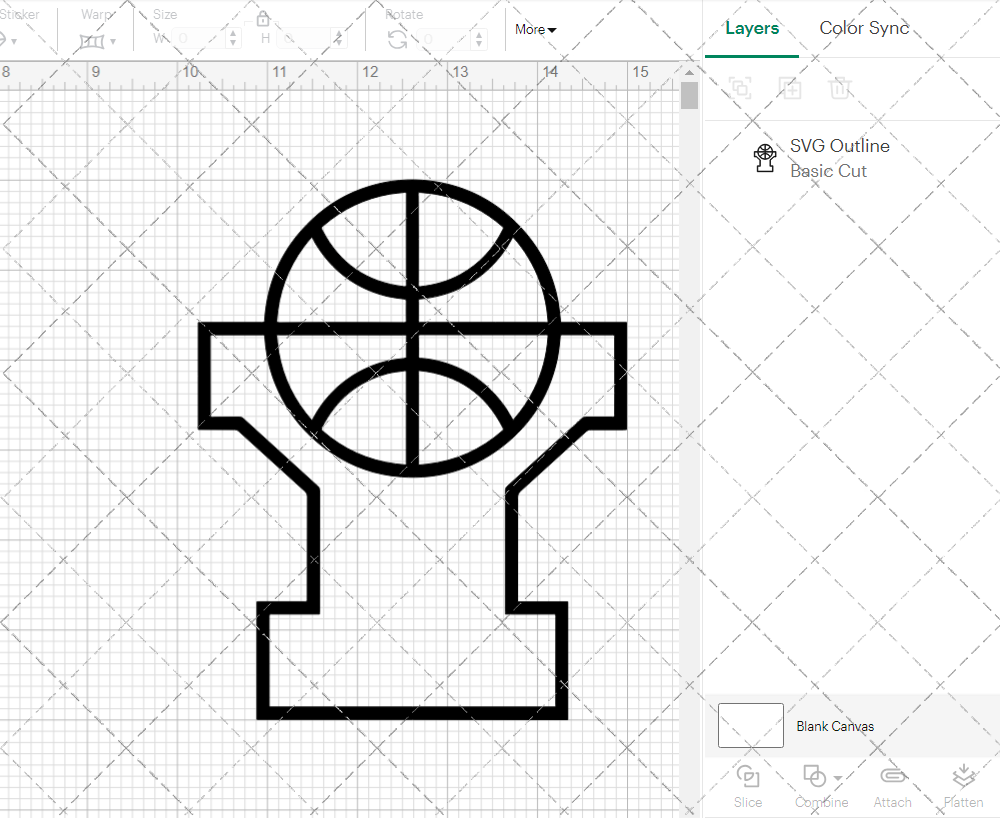This screenshot has width=1000, height=818.
Task: Open the More dropdown menu
Action: pyautogui.click(x=536, y=29)
